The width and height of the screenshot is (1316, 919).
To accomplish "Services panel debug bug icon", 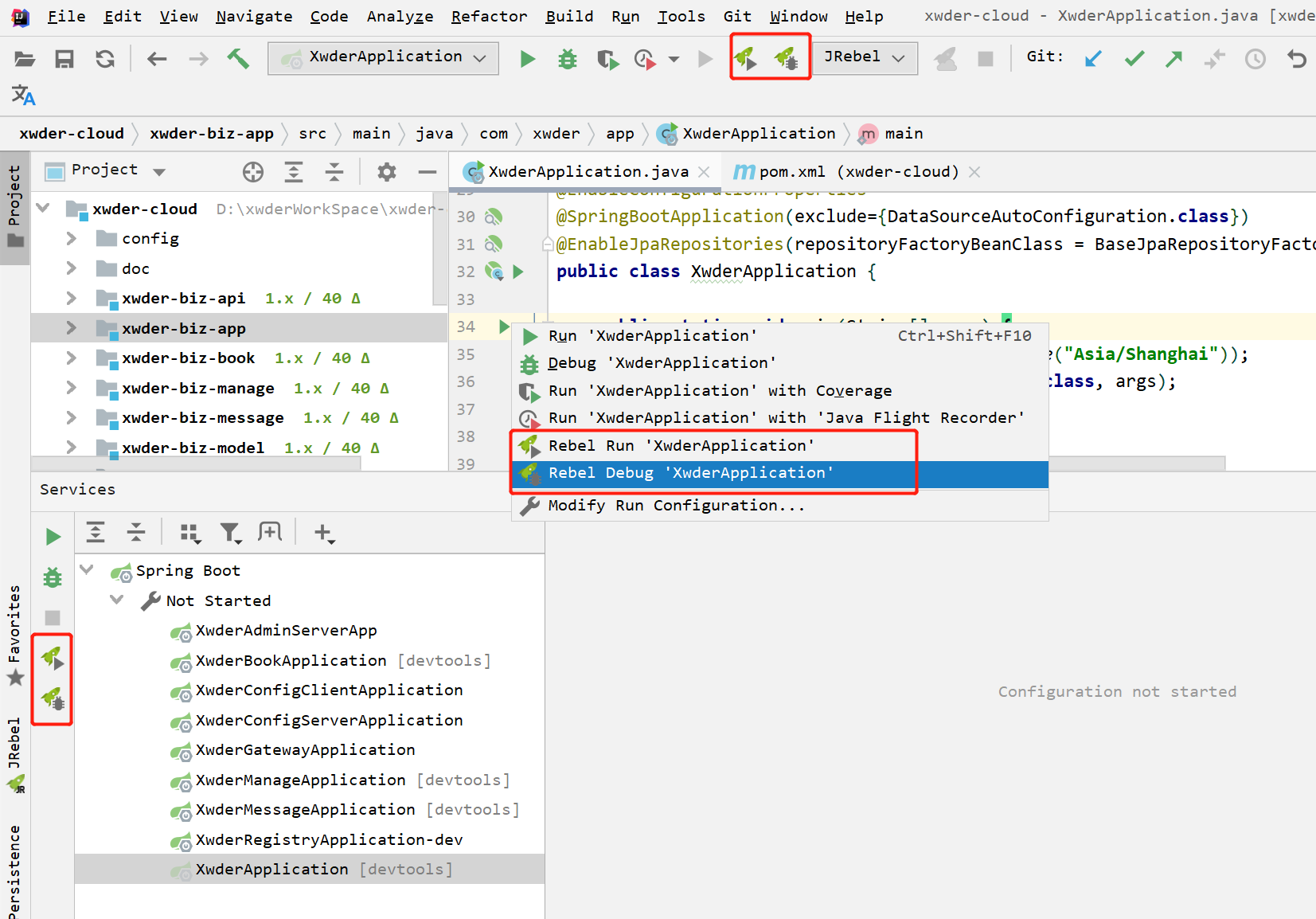I will click(53, 577).
